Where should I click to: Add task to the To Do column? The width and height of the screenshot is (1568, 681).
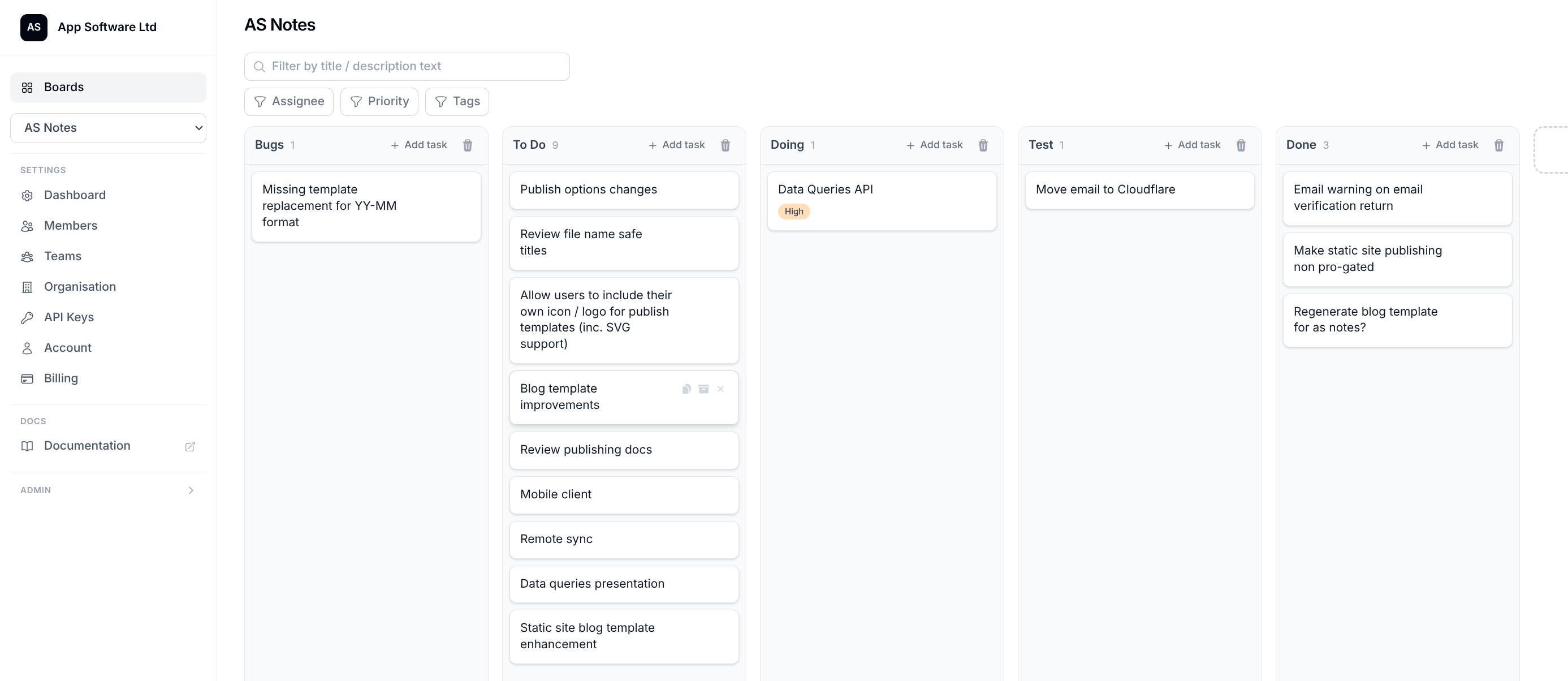pyautogui.click(x=676, y=145)
